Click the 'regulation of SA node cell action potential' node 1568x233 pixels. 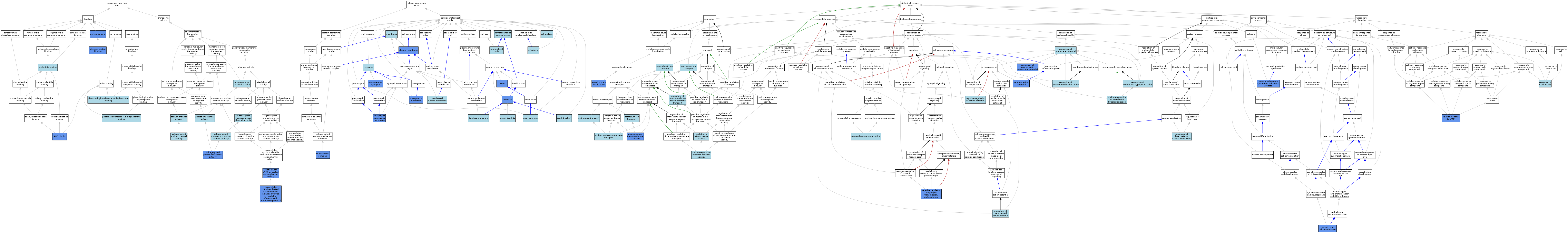pos(1001,214)
